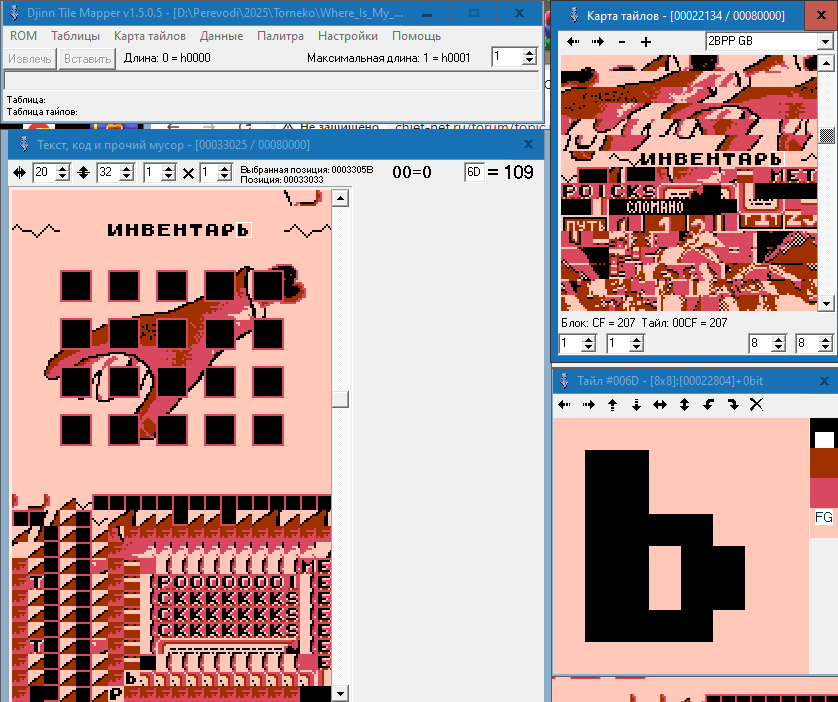This screenshot has width=838, height=702.
Task: Click scroll up arrow in Карта тайлов
Action: pyautogui.click(x=826, y=64)
